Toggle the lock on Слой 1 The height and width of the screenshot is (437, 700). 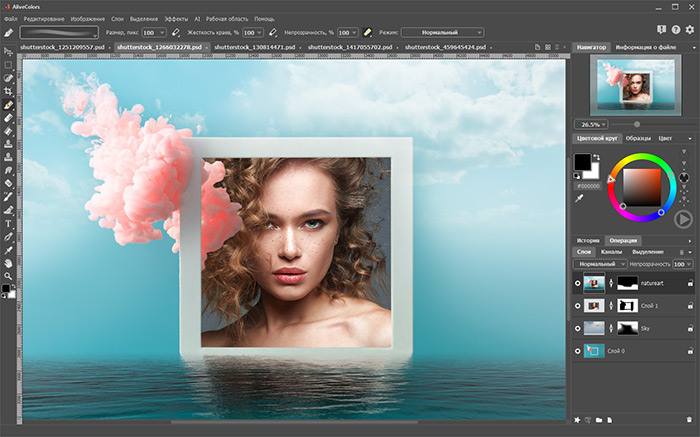point(690,306)
